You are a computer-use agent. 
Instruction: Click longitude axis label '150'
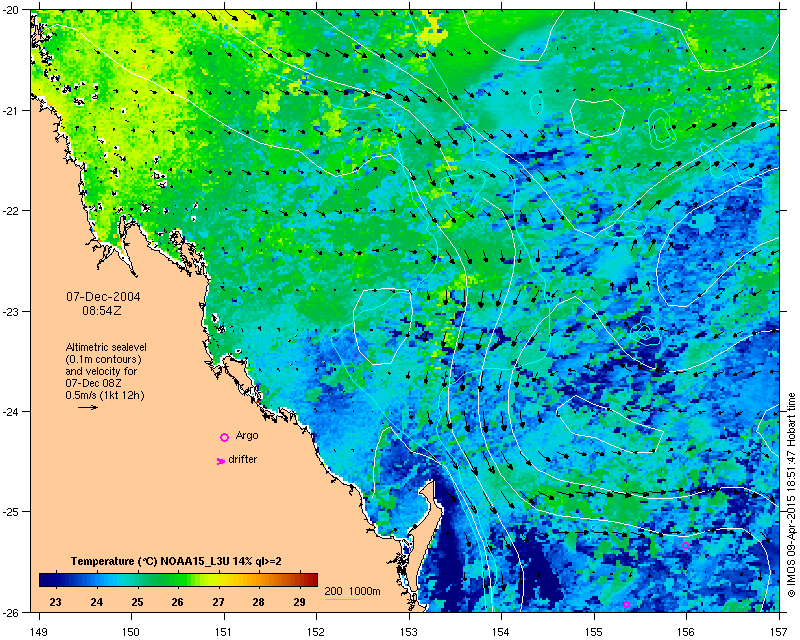point(131,631)
